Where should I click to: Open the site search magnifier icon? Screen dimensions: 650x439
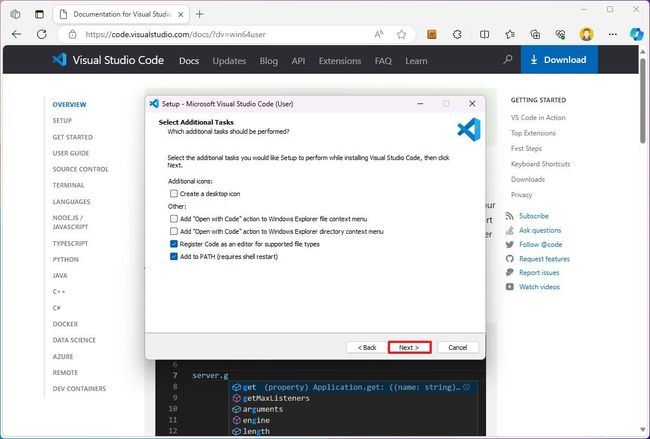pyautogui.click(x=507, y=60)
